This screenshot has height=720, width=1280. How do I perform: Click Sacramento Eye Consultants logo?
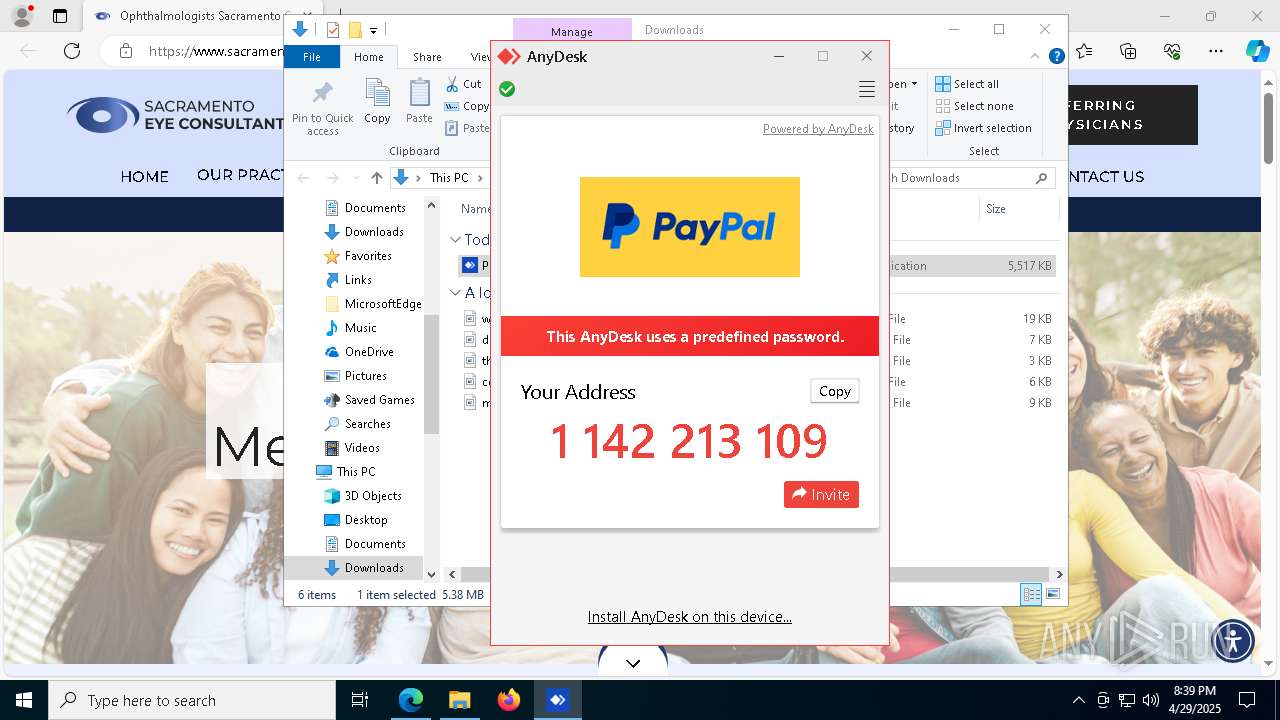click(x=176, y=115)
